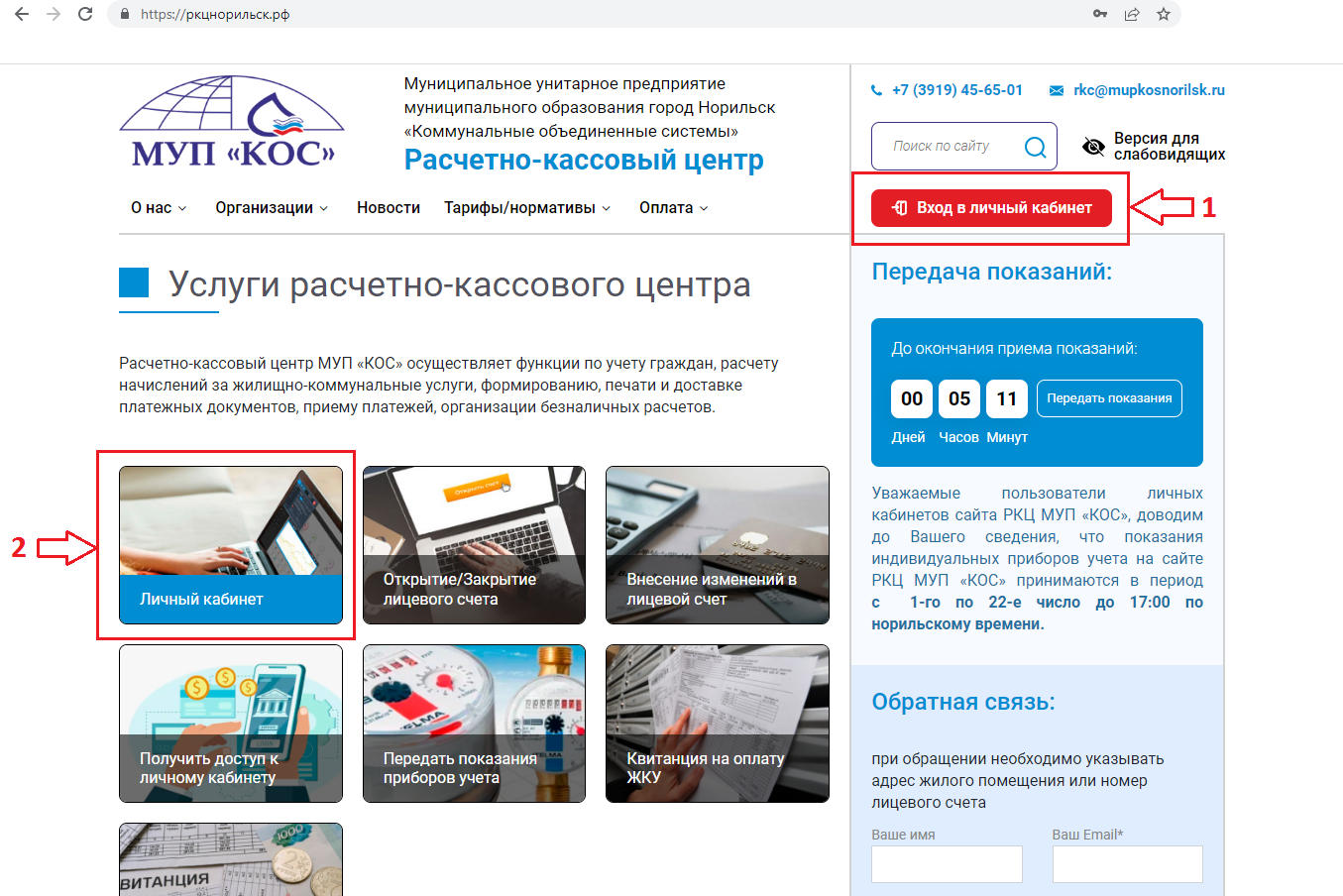Image resolution: width=1343 pixels, height=896 pixels.
Task: Click the magnifier search icon
Action: [x=1035, y=147]
